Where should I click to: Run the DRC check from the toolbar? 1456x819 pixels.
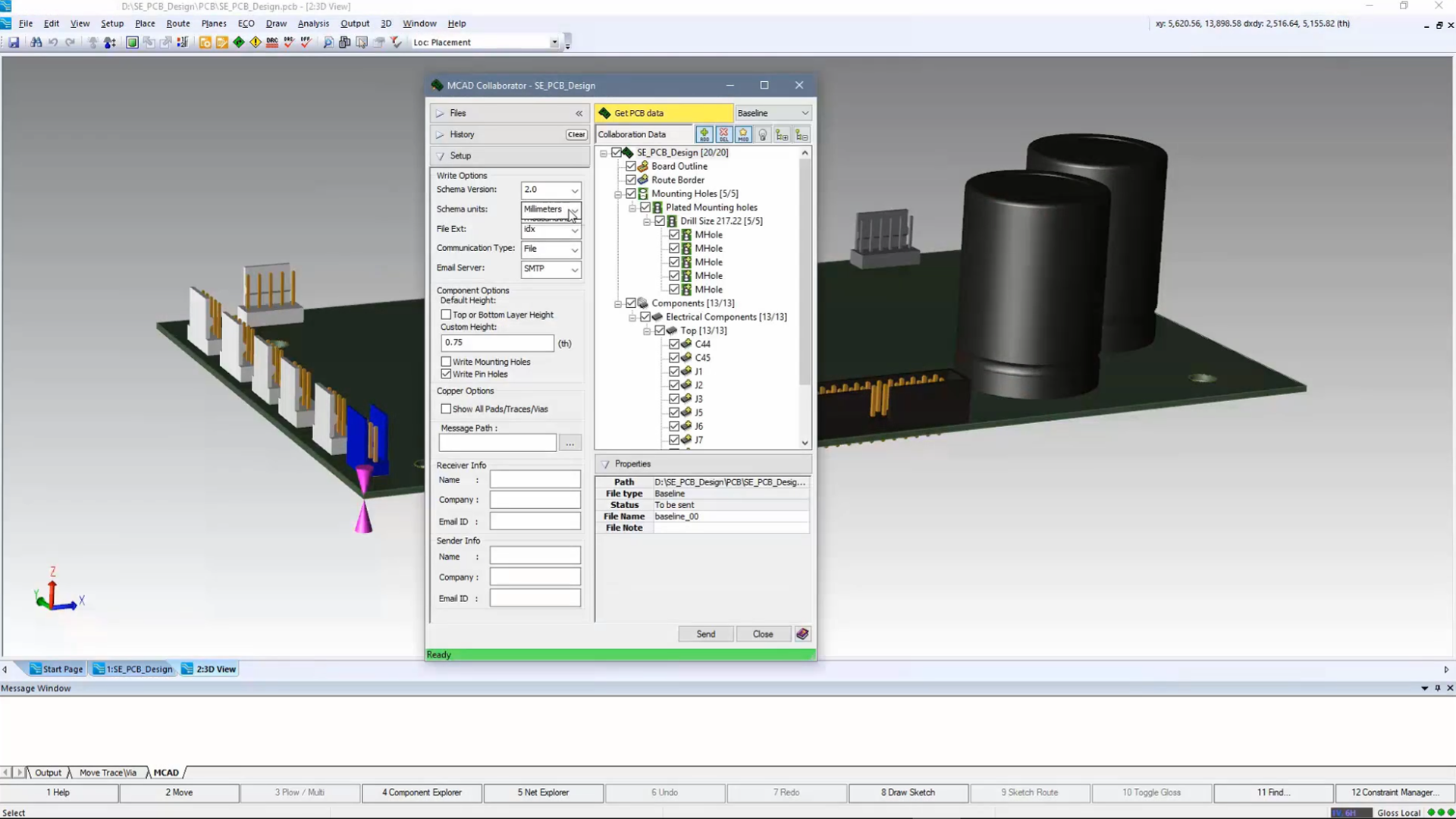(x=272, y=42)
